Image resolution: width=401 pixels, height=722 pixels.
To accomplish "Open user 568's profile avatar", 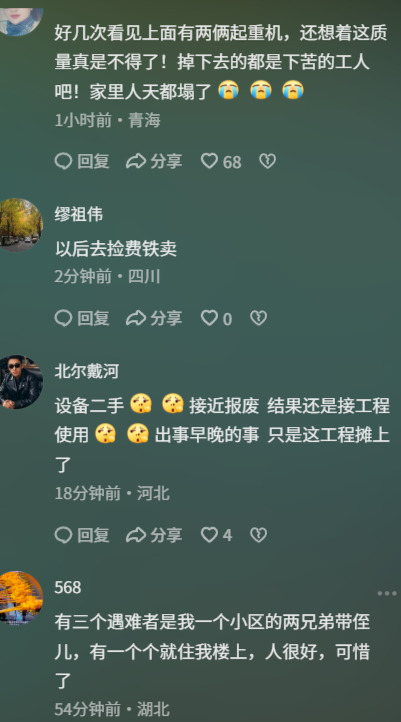I will pyautogui.click(x=19, y=598).
